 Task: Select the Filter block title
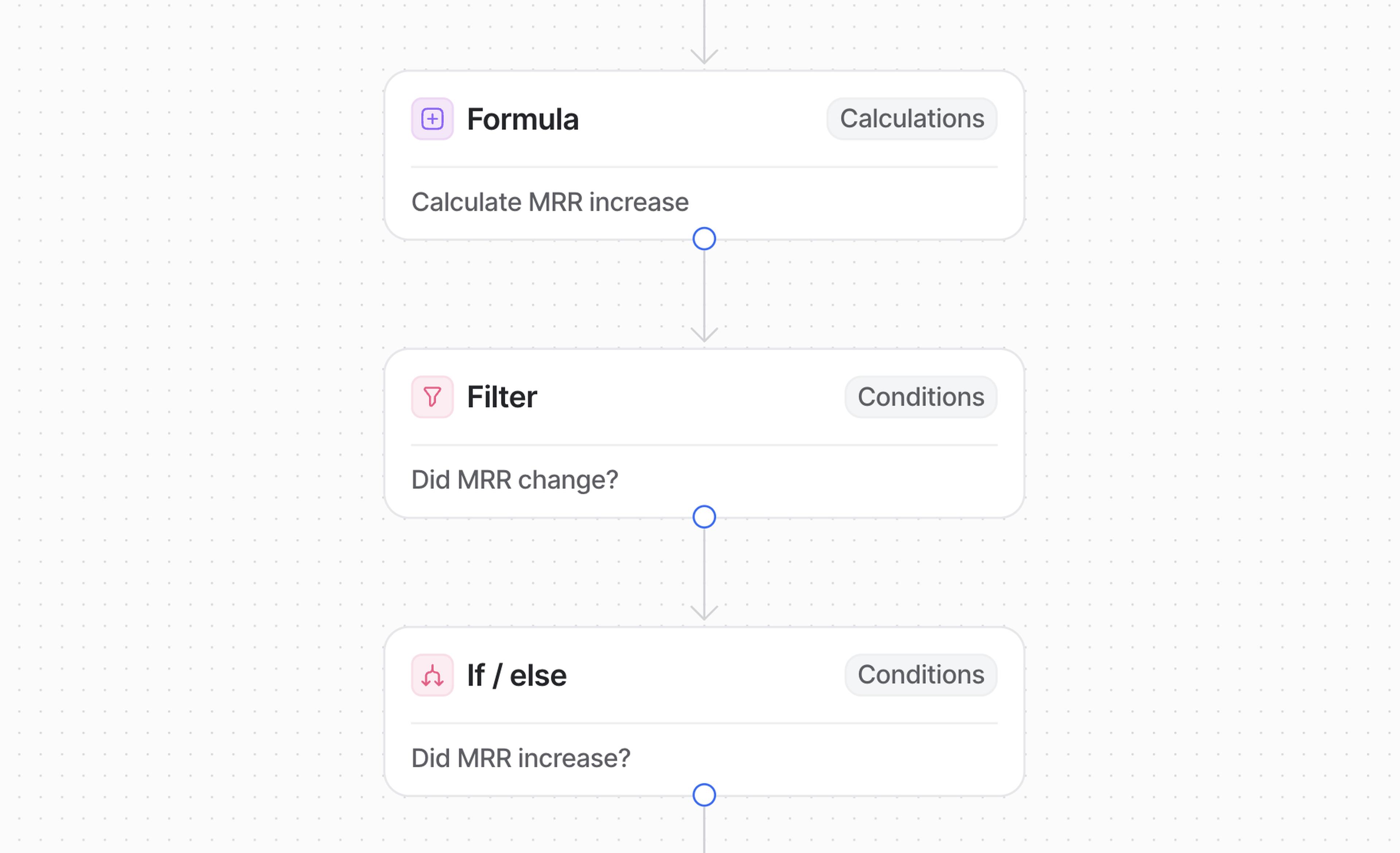501,396
